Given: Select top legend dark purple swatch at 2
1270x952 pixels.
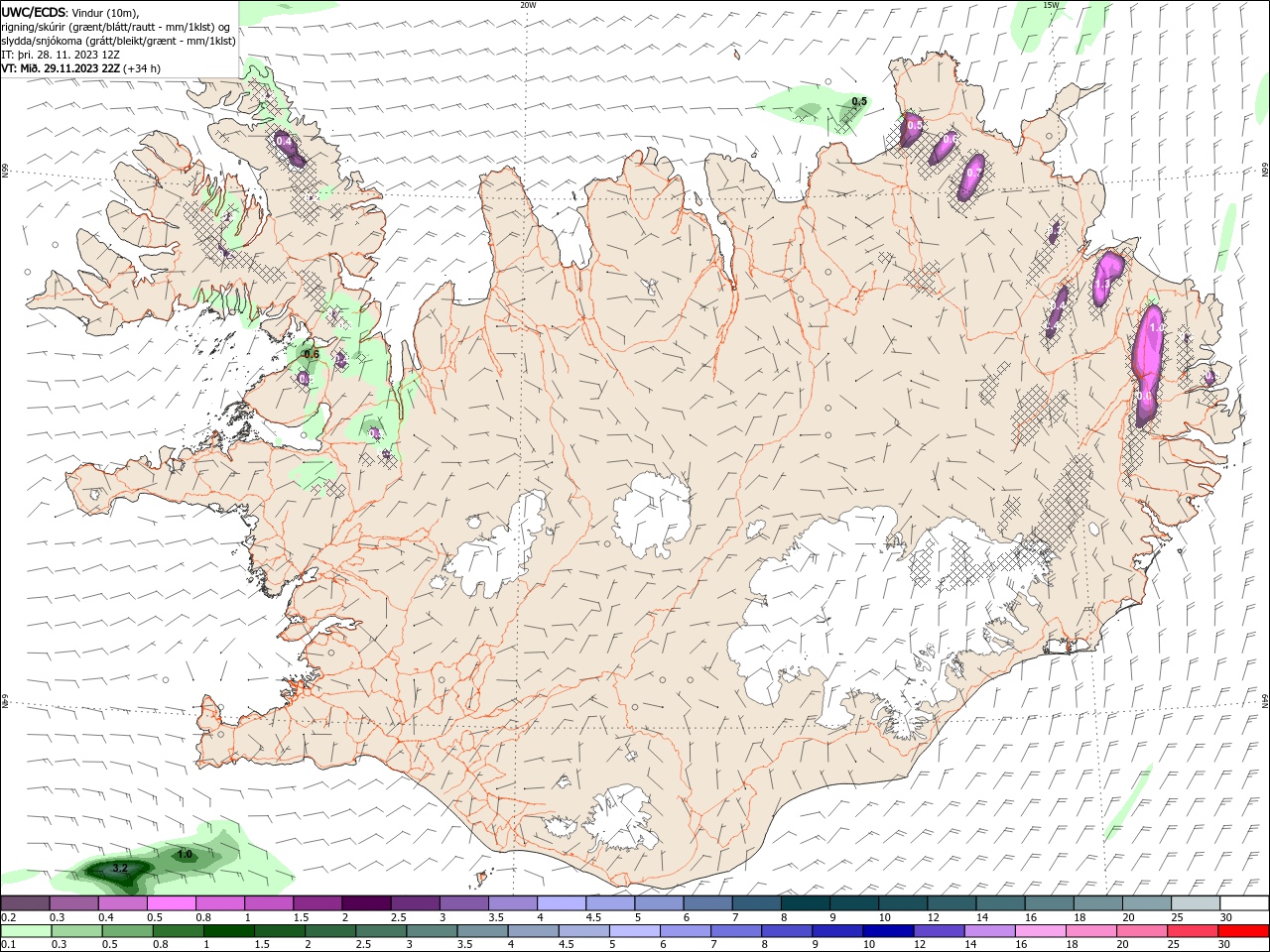Looking at the screenshot, I should pos(366,903).
